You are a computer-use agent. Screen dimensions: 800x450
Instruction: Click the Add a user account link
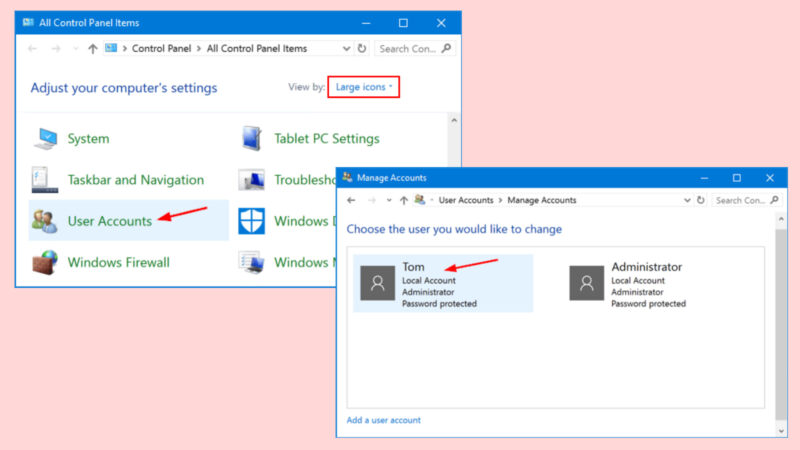[x=384, y=420]
